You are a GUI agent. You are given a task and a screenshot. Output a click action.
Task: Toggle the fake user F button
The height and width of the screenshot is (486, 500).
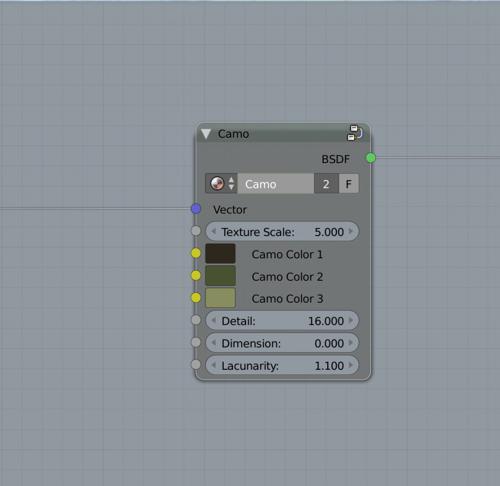coord(349,184)
